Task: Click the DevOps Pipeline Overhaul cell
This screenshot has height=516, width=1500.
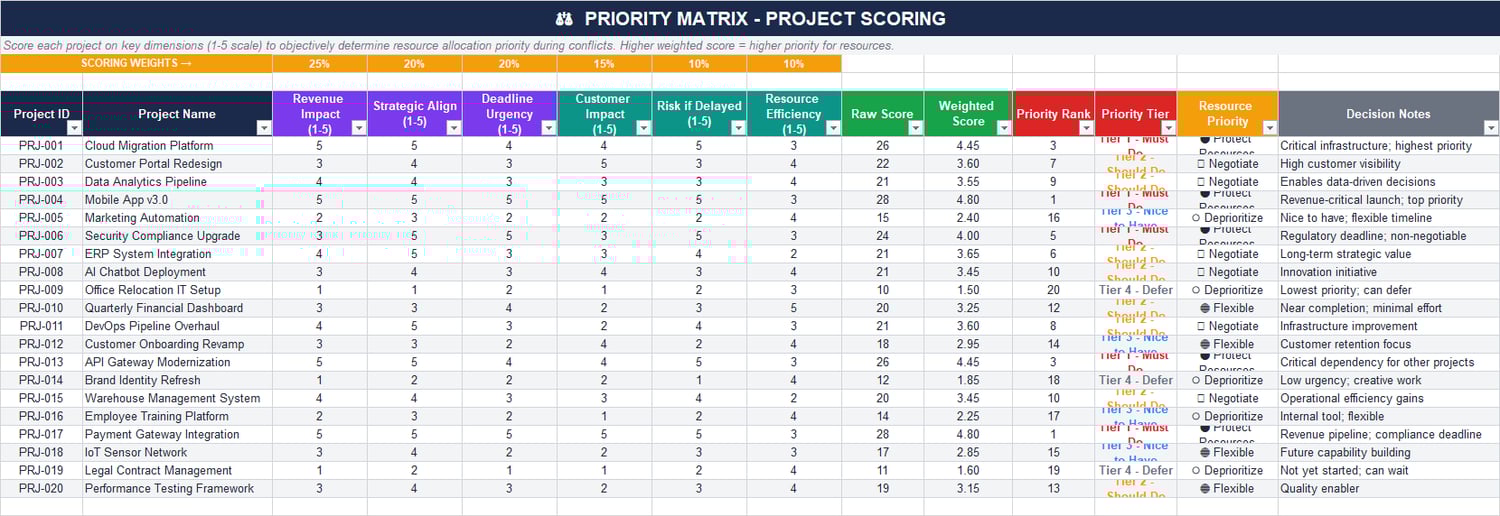Action: click(177, 326)
